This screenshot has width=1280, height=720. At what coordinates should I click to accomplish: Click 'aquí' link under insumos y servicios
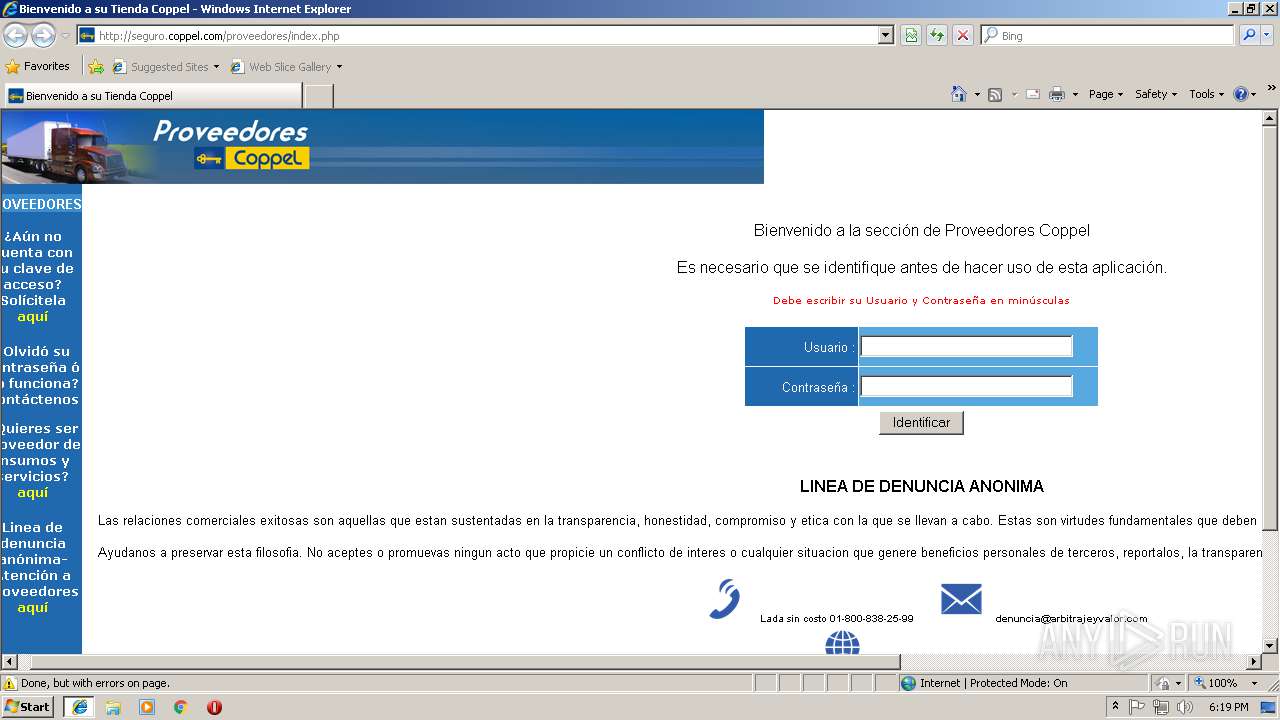coord(33,493)
